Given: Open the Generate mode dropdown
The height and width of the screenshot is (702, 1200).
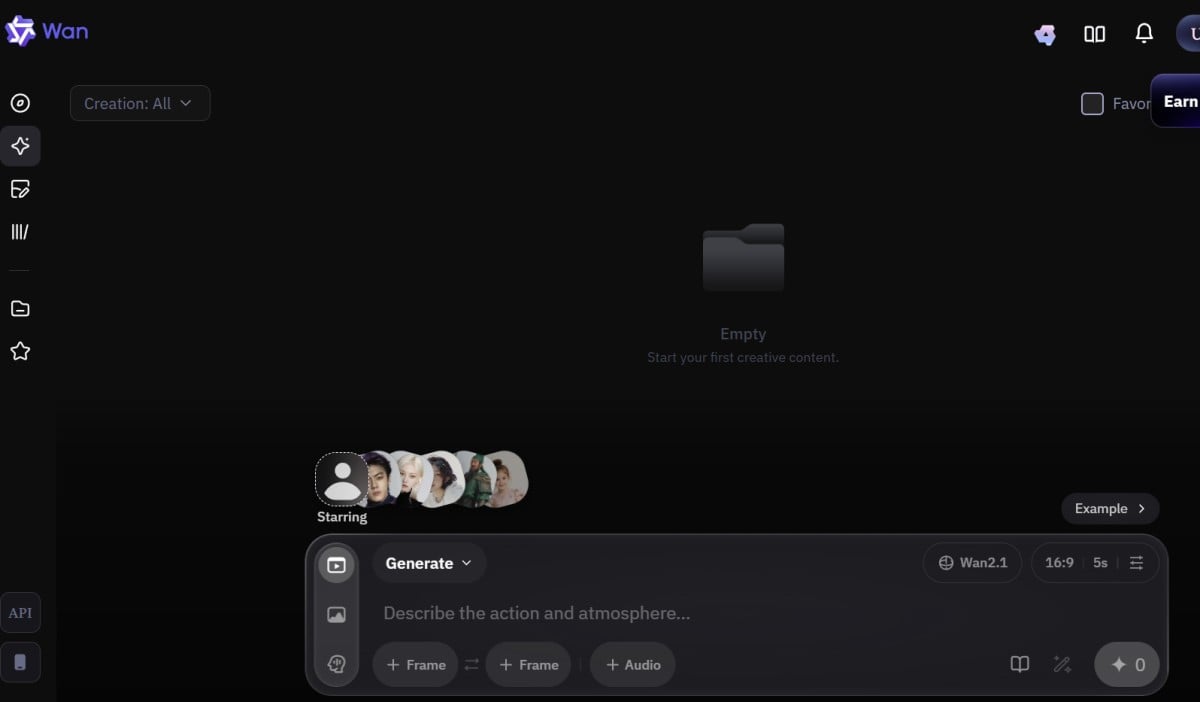Looking at the screenshot, I should (429, 563).
